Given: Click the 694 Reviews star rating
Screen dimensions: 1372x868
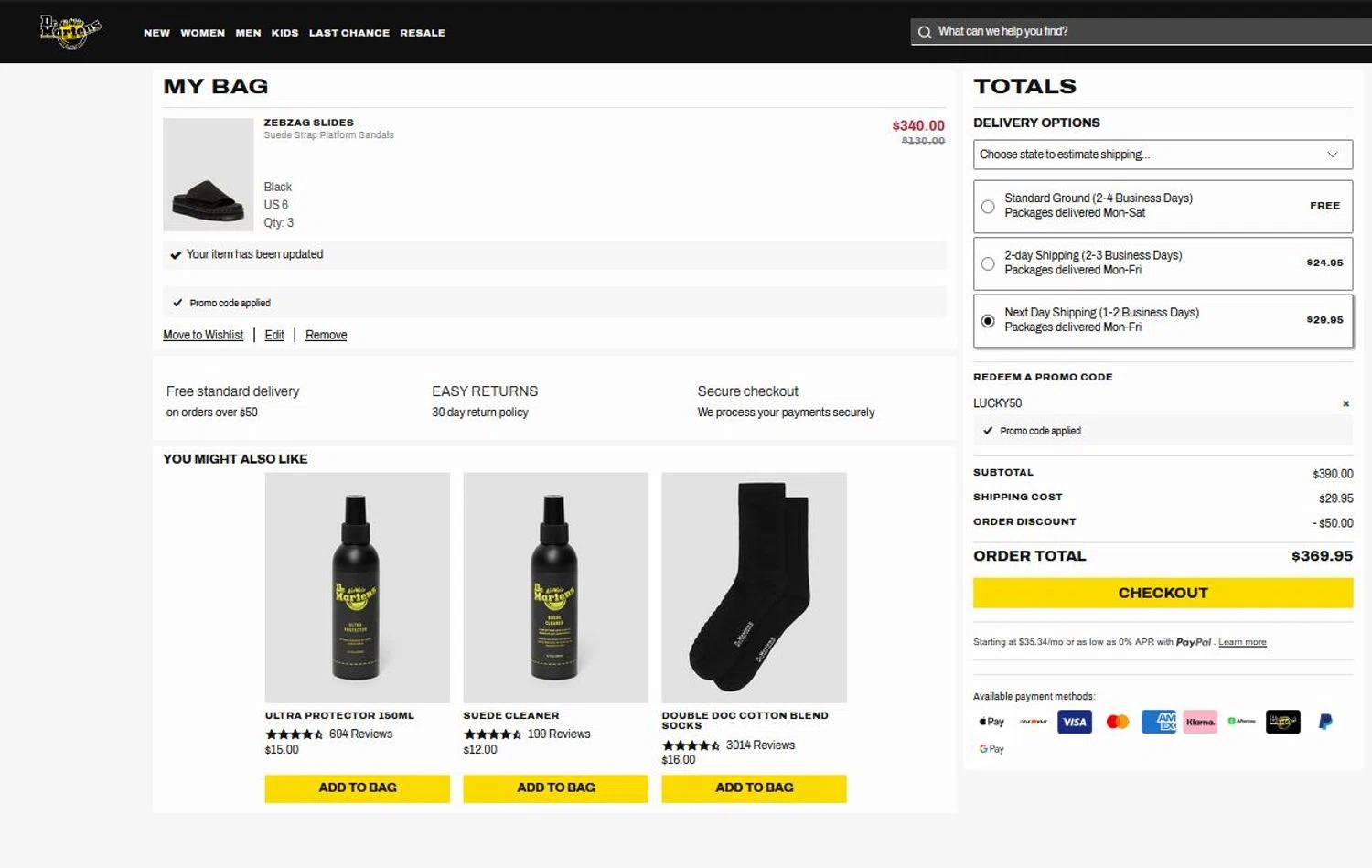Looking at the screenshot, I should coord(295,734).
